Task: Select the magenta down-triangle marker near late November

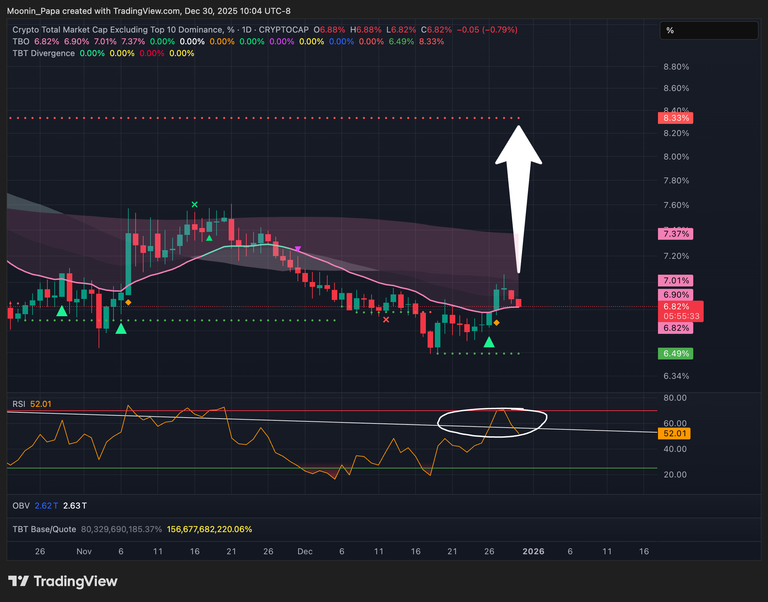Action: click(297, 248)
